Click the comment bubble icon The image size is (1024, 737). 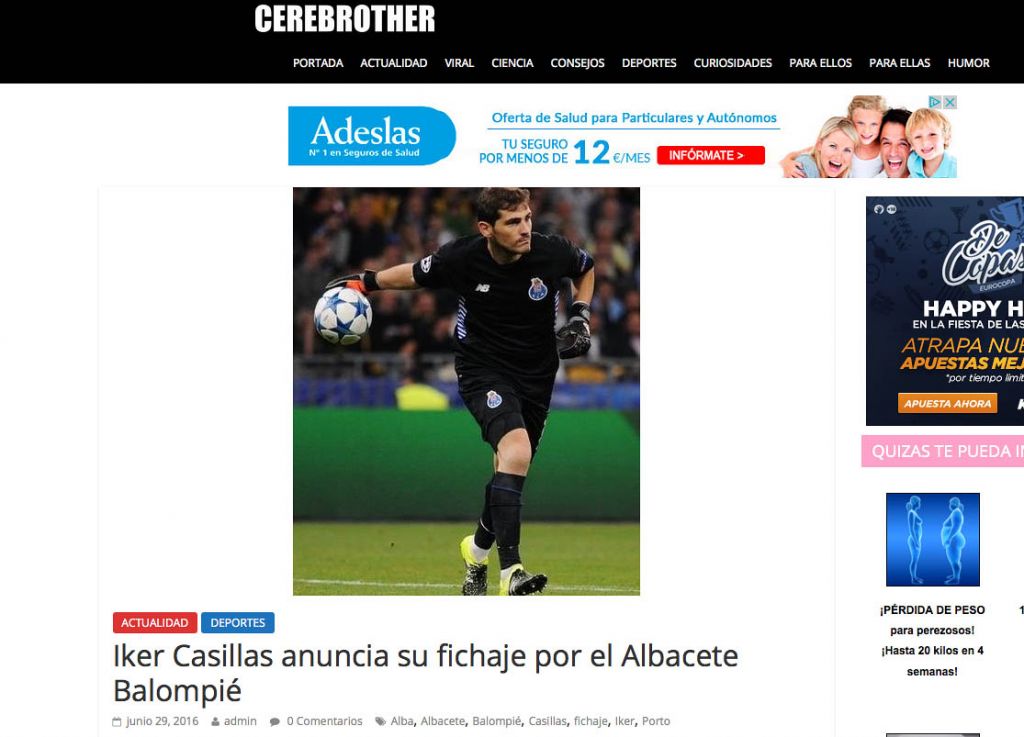(x=275, y=721)
